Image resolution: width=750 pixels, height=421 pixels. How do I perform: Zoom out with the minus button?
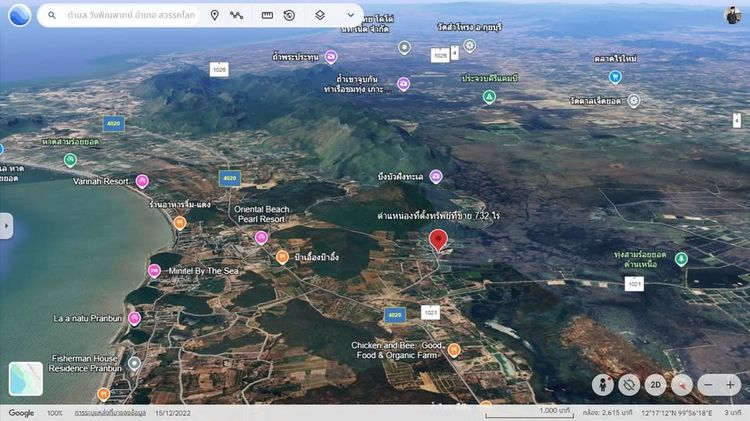point(708,385)
